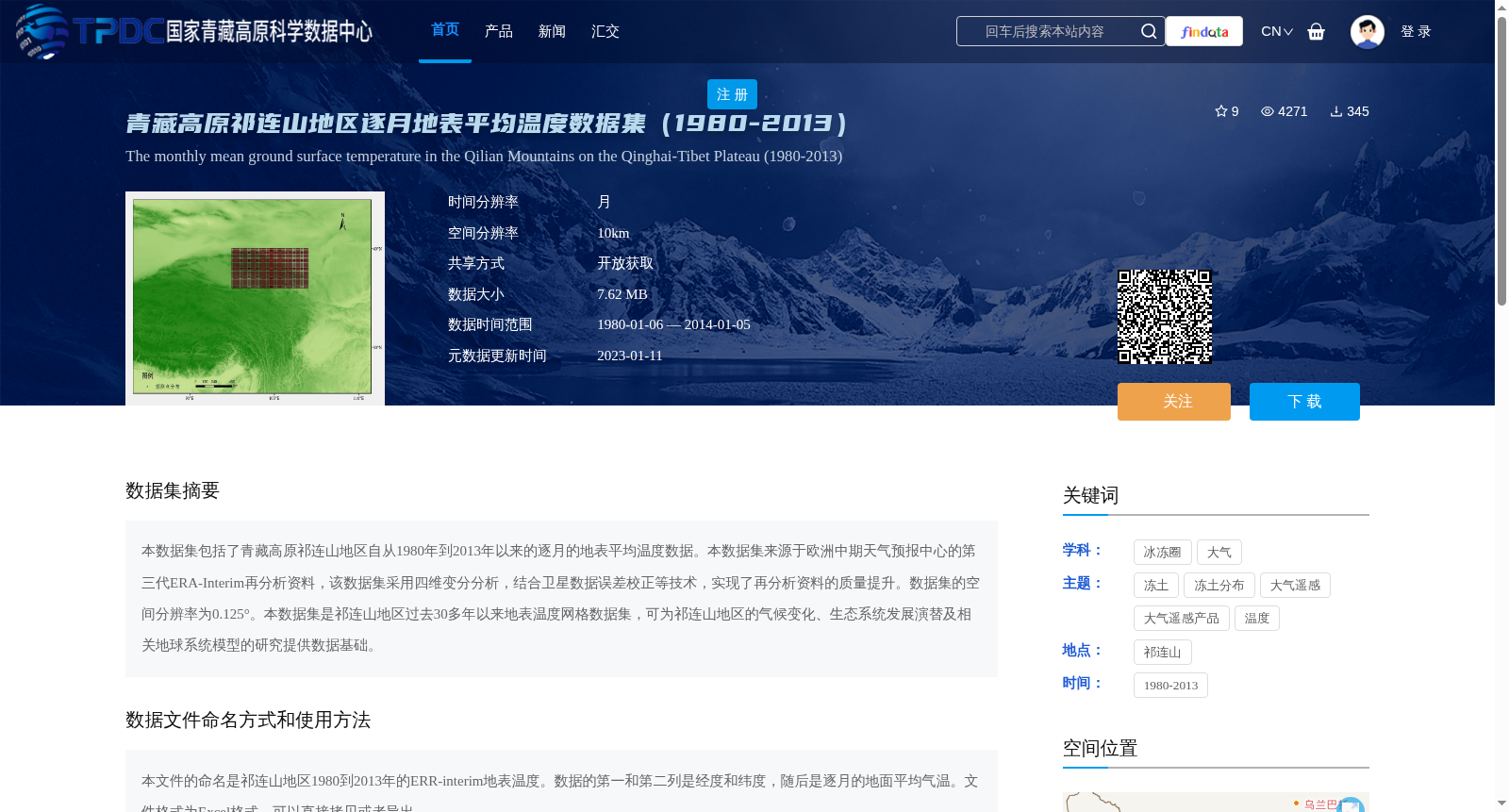Focus the site search input field
Image resolution: width=1509 pixels, height=812 pixels.
tap(1045, 31)
